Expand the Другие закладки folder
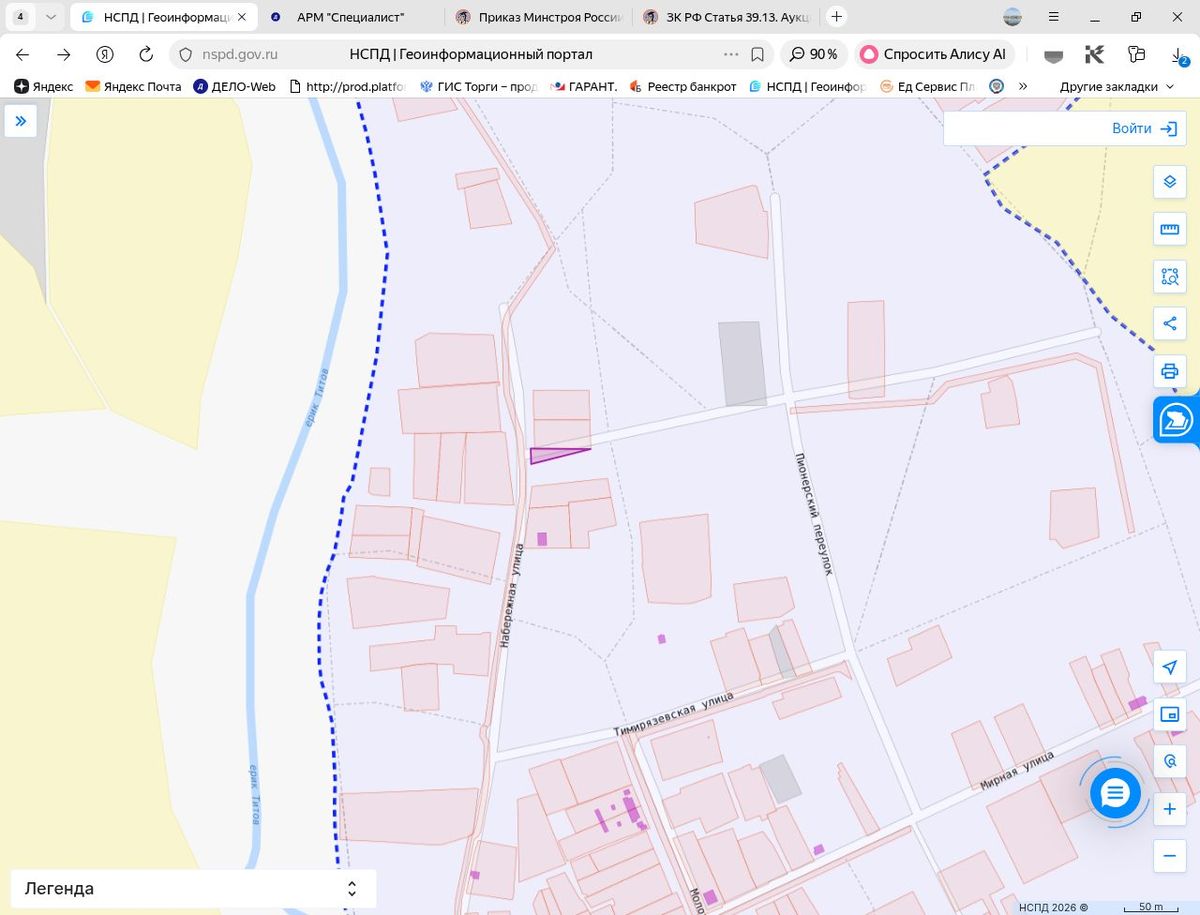This screenshot has width=1200, height=915. 1116,87
